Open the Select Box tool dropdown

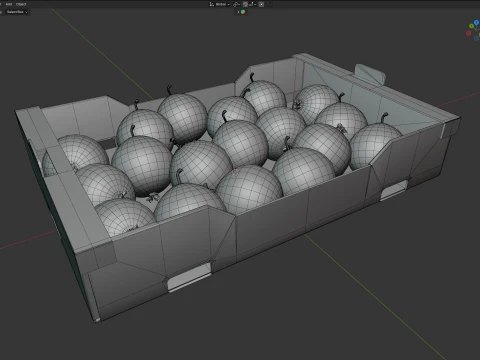17,12
